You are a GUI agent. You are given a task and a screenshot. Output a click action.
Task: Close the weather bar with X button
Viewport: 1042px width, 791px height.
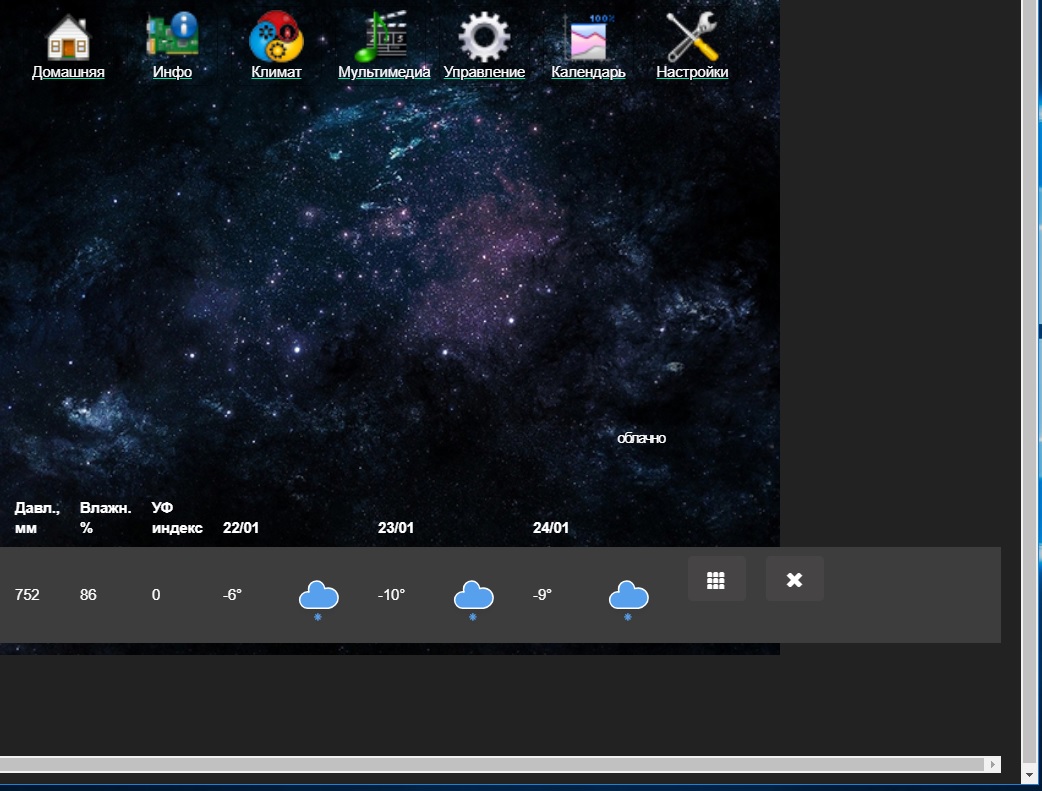(x=794, y=579)
